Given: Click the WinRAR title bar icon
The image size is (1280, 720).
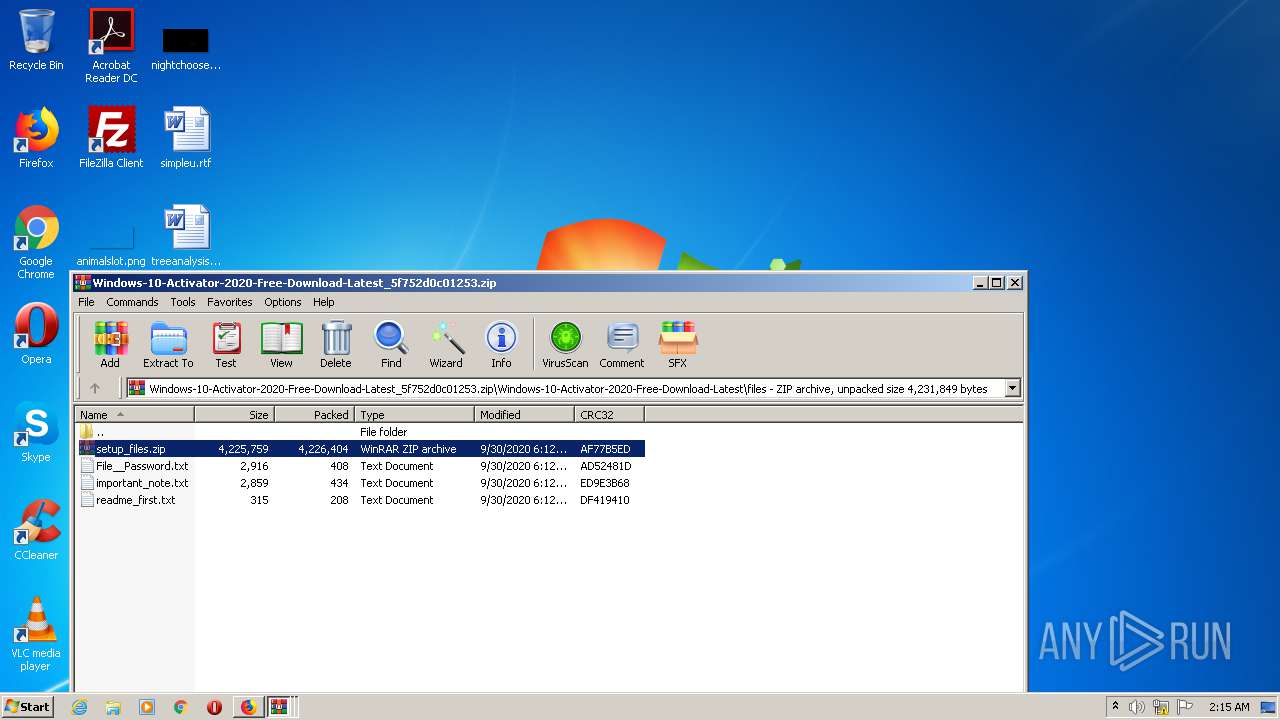Looking at the screenshot, I should pos(83,283).
